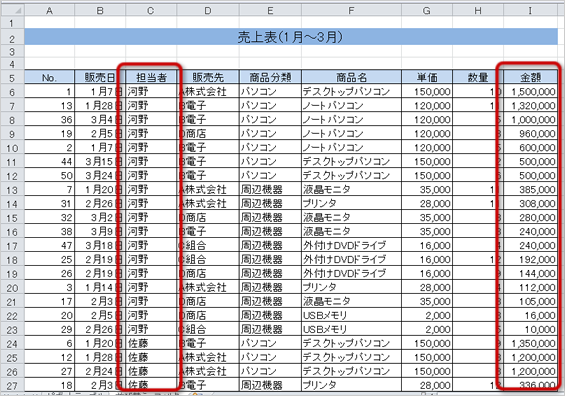The width and height of the screenshot is (565, 396).
Task: Select column B header
Action: 100,10
